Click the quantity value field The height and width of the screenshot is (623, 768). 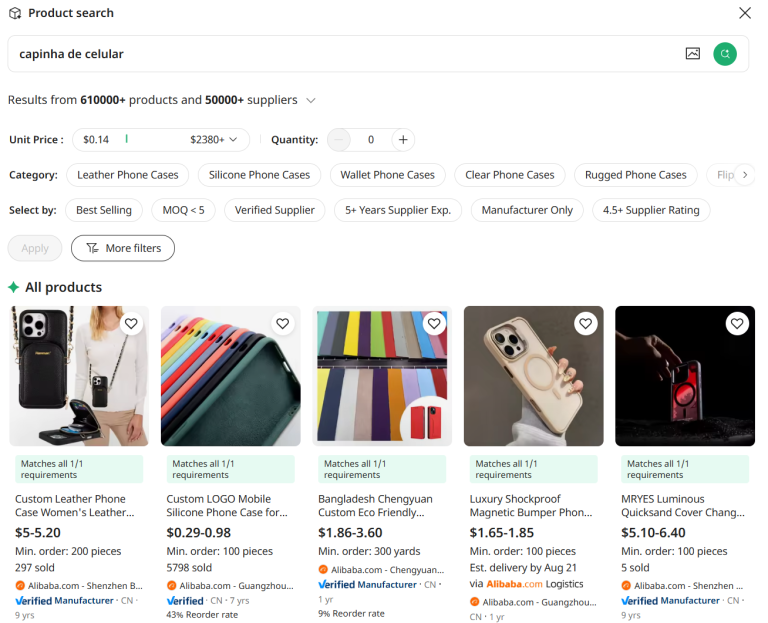point(371,140)
